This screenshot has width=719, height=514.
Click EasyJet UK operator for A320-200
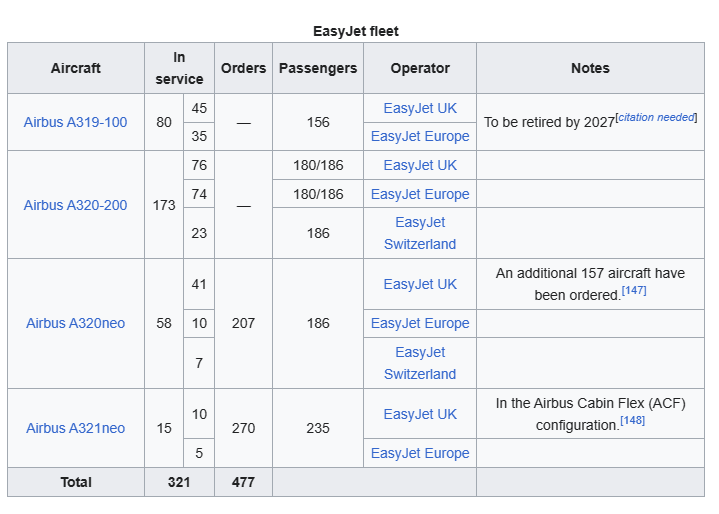tap(420, 165)
